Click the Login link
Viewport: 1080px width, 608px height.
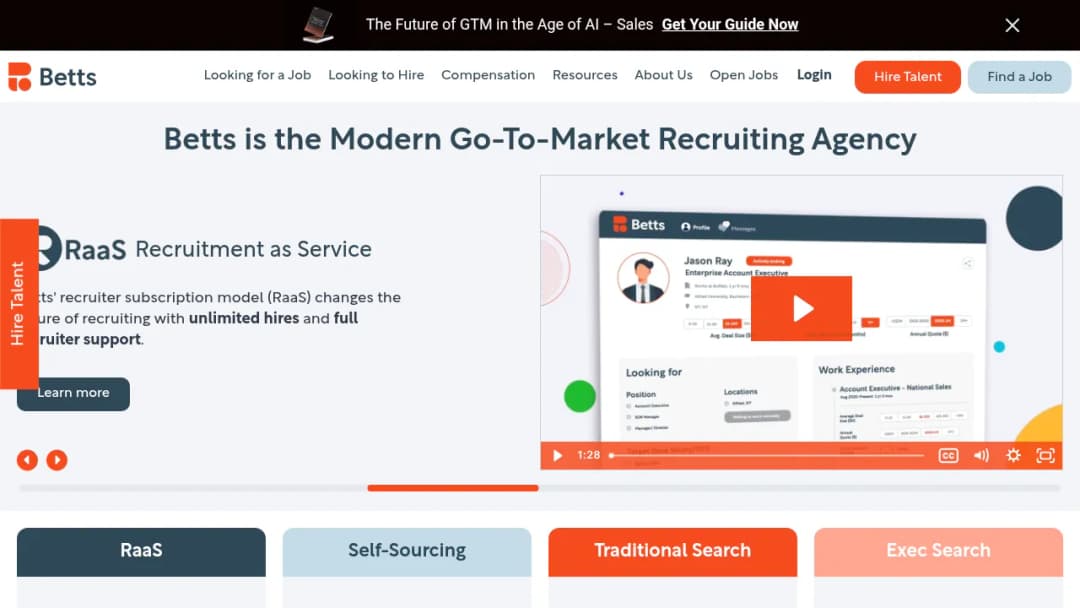[814, 75]
